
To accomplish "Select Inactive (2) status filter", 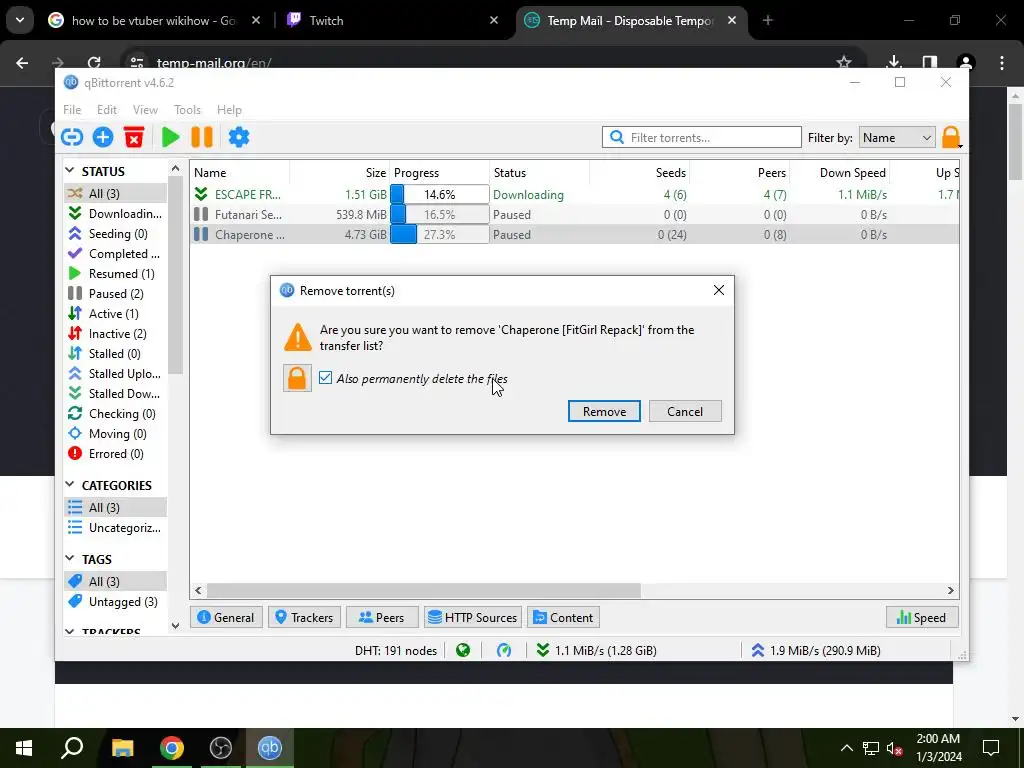I will (x=116, y=334).
